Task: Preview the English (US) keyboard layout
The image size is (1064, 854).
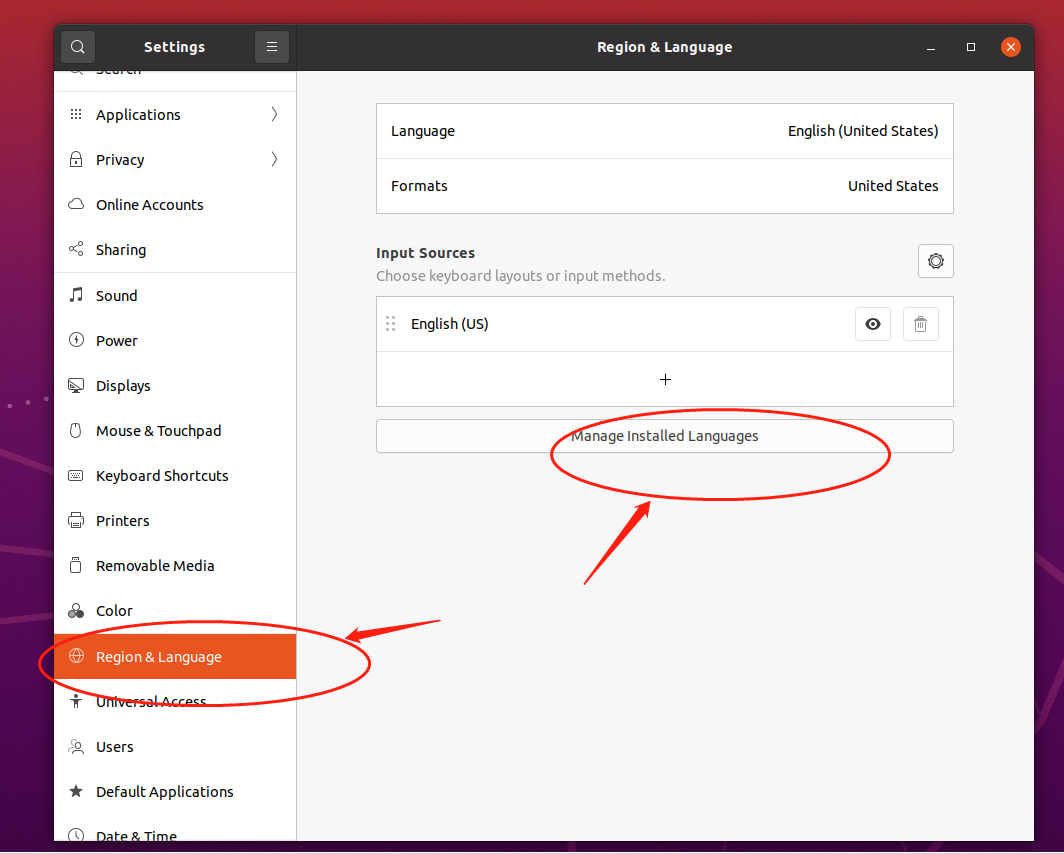Action: click(872, 323)
